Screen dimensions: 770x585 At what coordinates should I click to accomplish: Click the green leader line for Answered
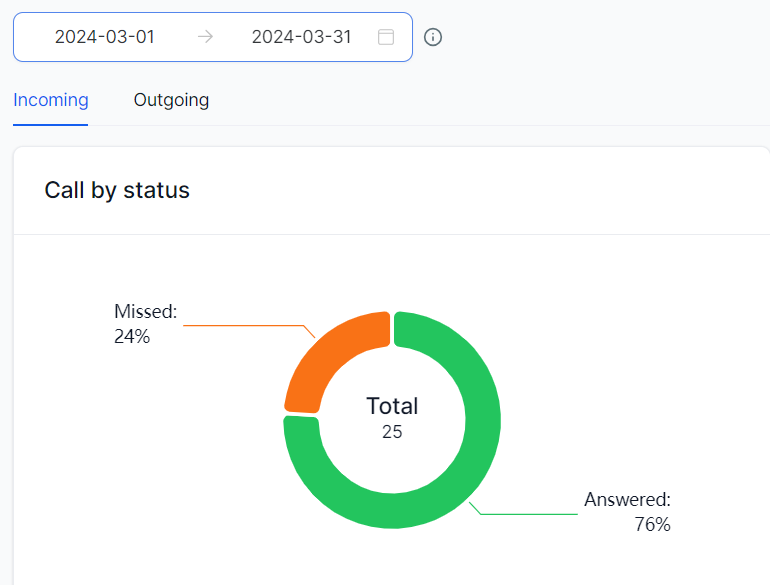pyautogui.click(x=530, y=514)
